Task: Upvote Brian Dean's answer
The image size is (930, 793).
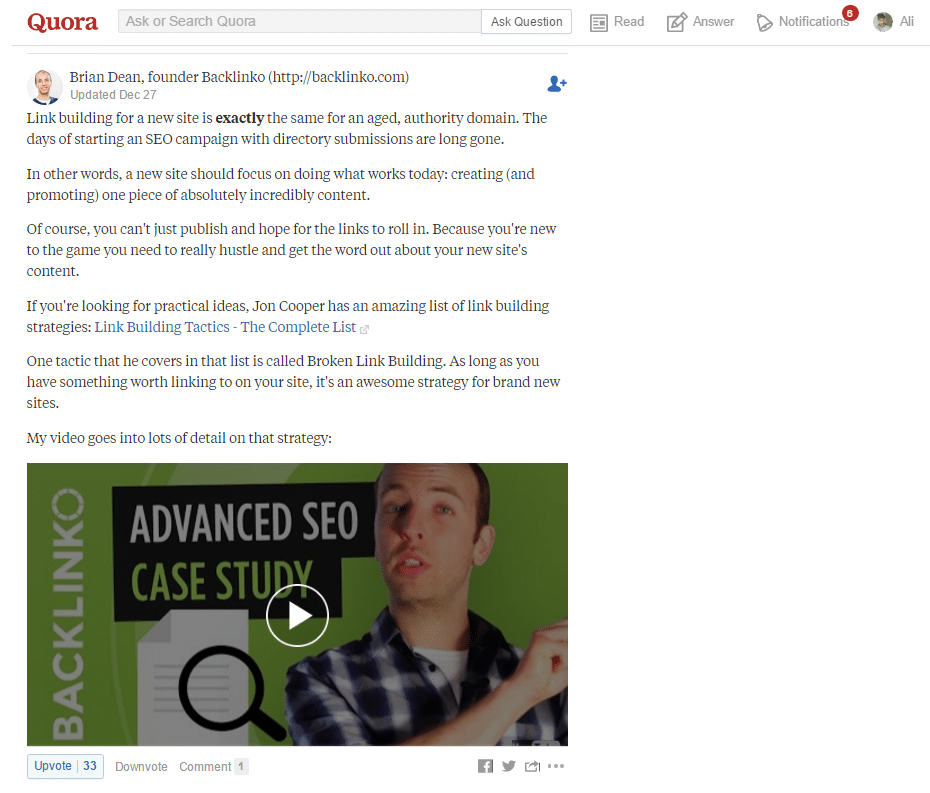Action: tap(65, 766)
